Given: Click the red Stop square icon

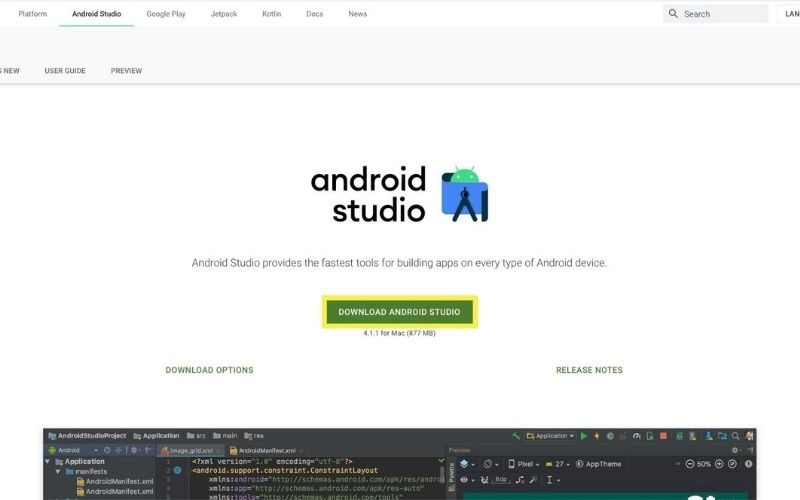Looking at the screenshot, I should [663, 436].
